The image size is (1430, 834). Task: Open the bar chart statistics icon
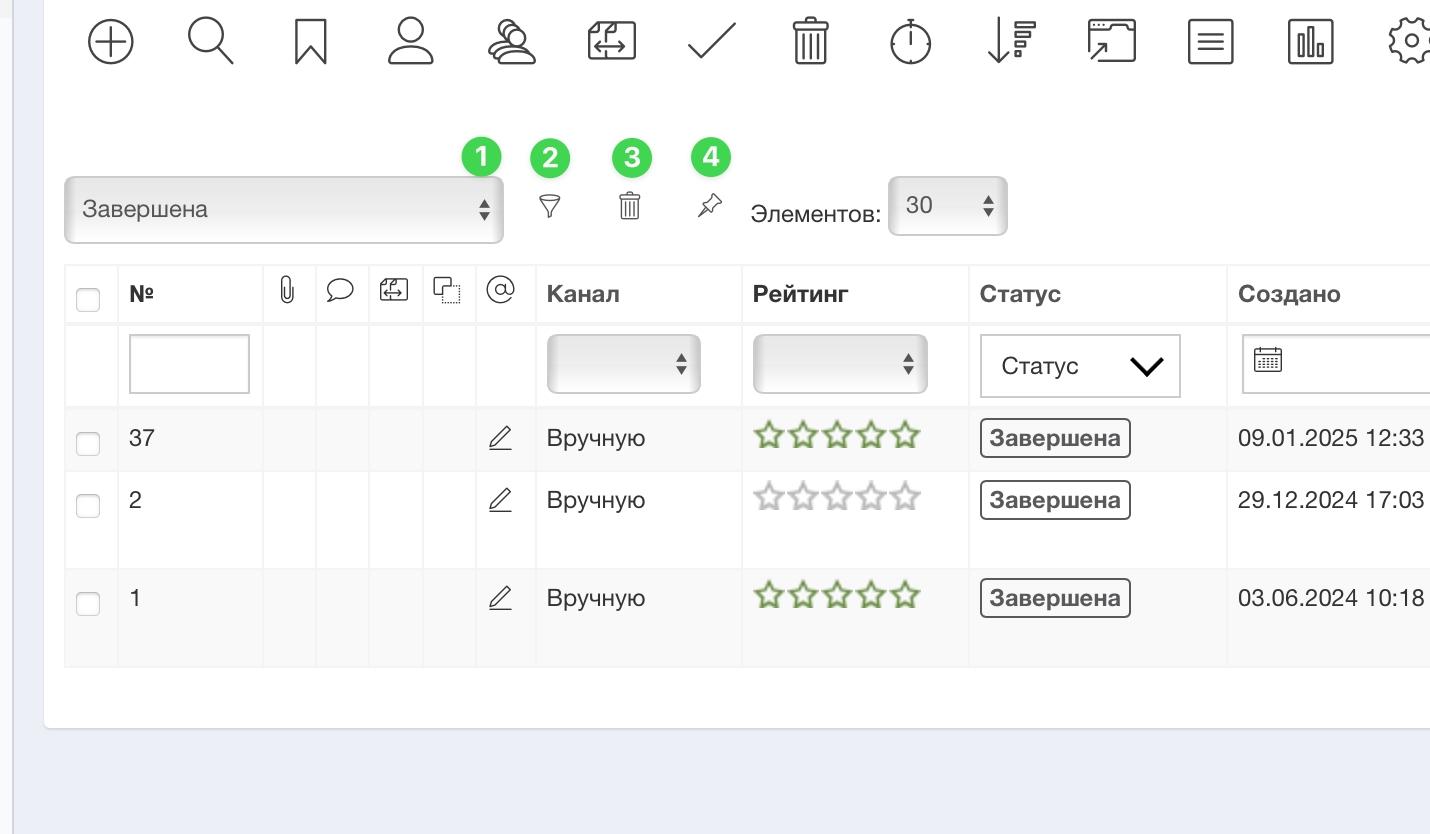(1310, 43)
